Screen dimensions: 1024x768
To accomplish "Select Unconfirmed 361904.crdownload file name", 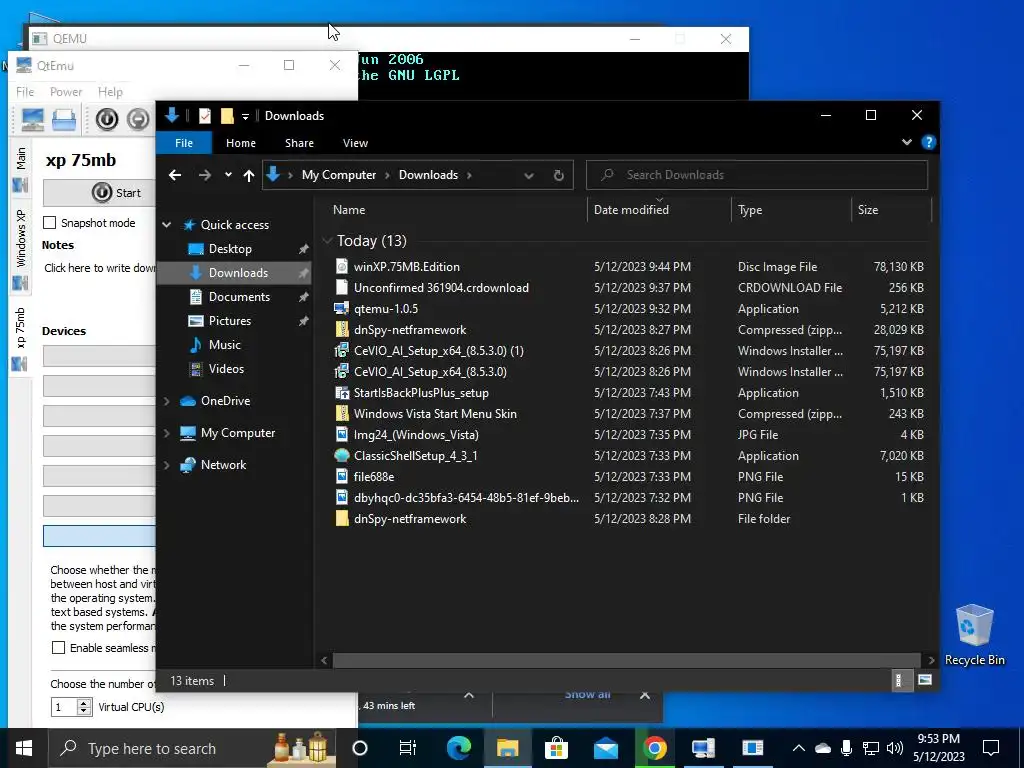I will (441, 287).
